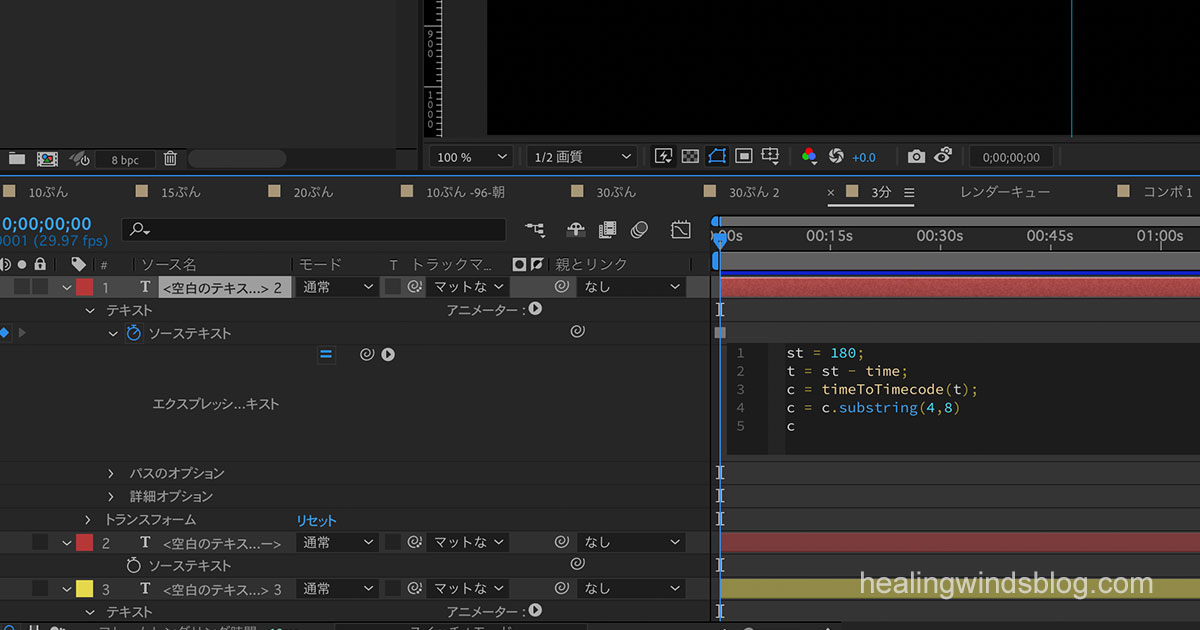Open the アニメーター menu button for layer 1

(x=535, y=310)
